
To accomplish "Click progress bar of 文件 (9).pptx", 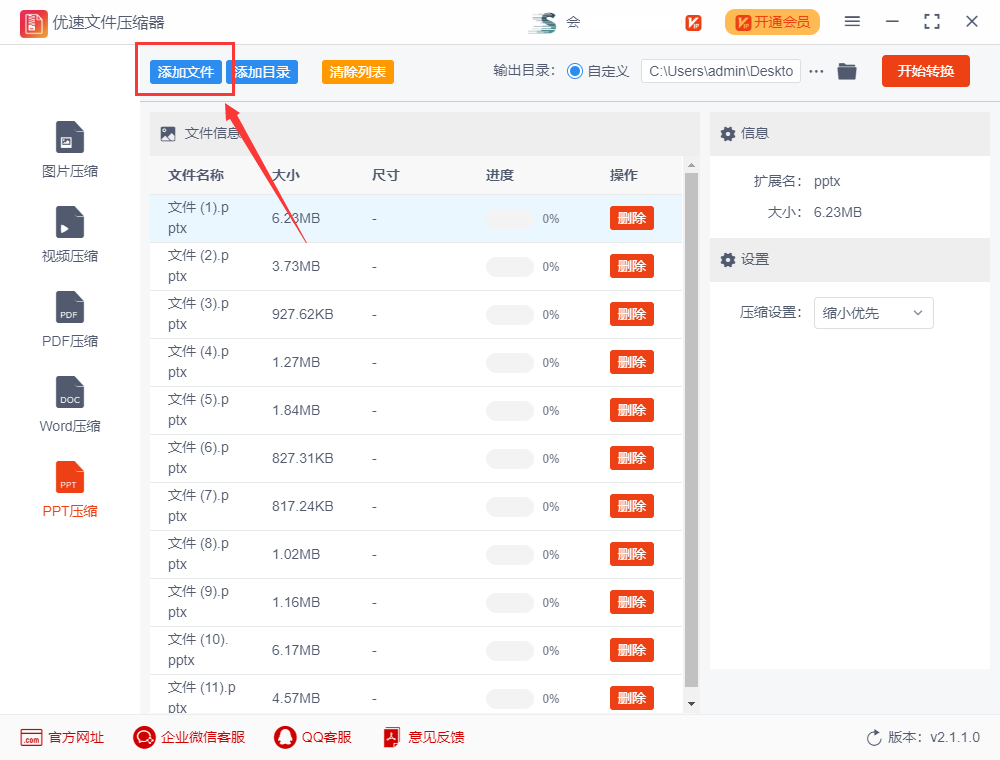I will (x=510, y=603).
